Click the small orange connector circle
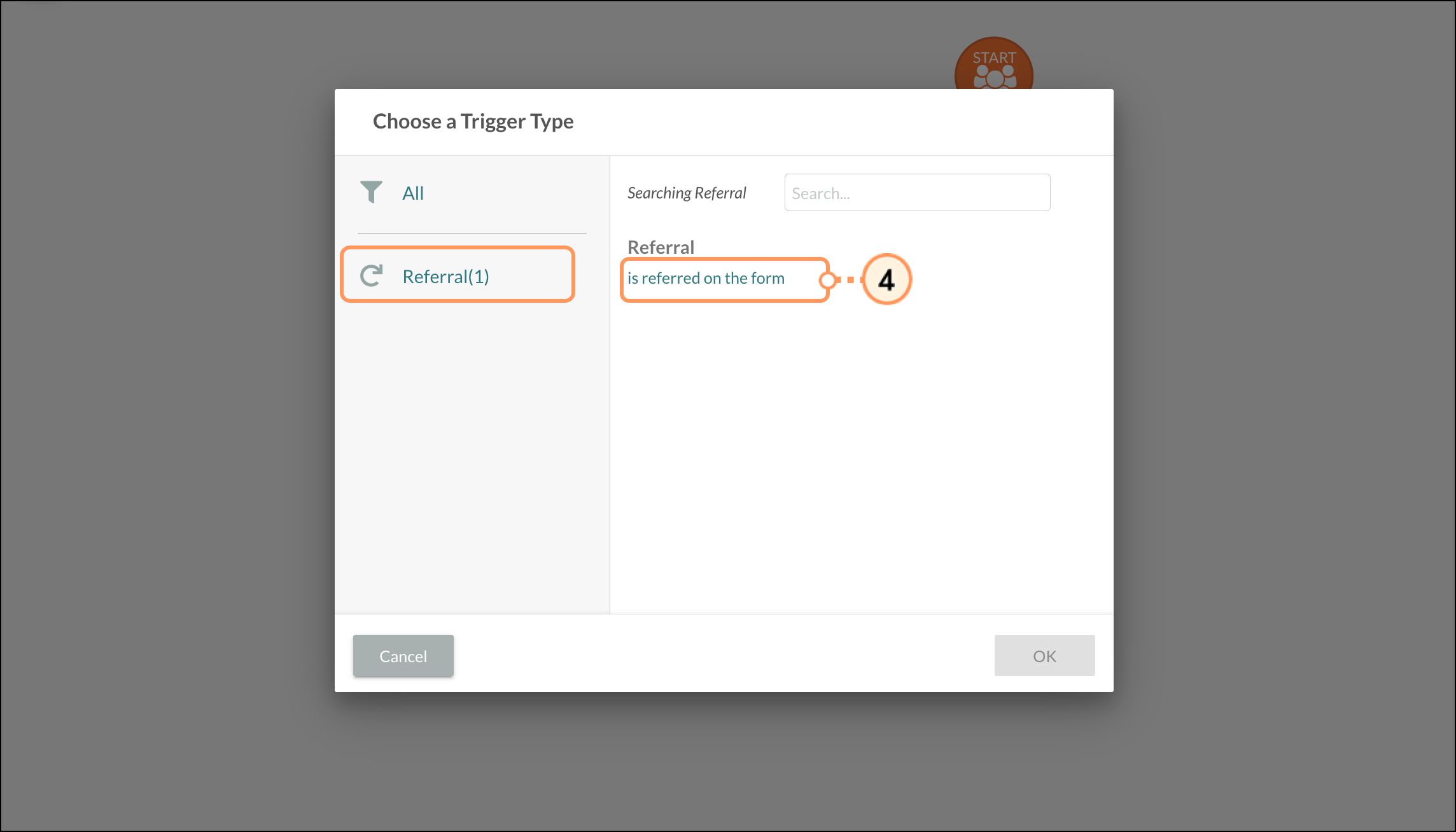Image resolution: width=1456 pixels, height=832 pixels. point(828,280)
